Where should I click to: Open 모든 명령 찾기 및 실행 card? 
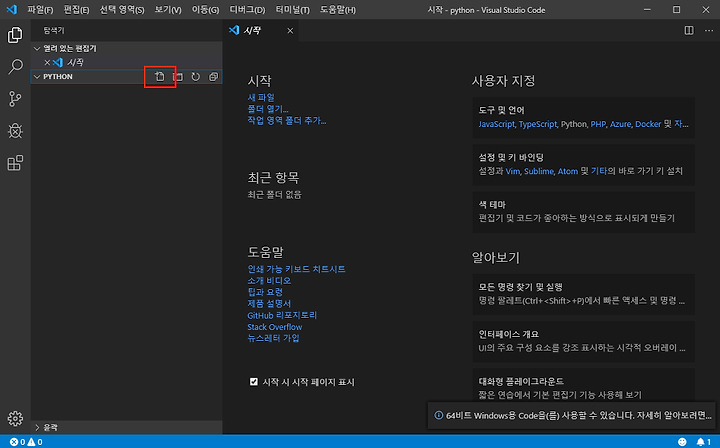coord(583,294)
